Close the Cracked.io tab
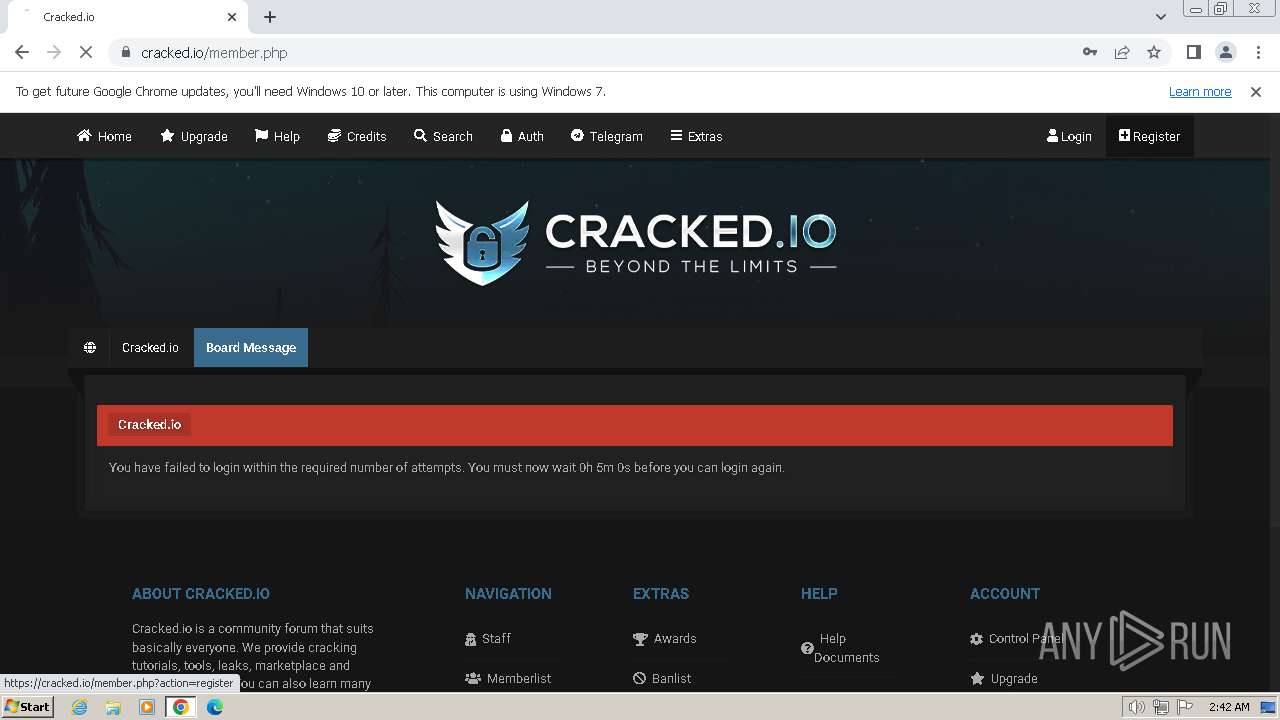The width and height of the screenshot is (1280, 720). (x=232, y=17)
